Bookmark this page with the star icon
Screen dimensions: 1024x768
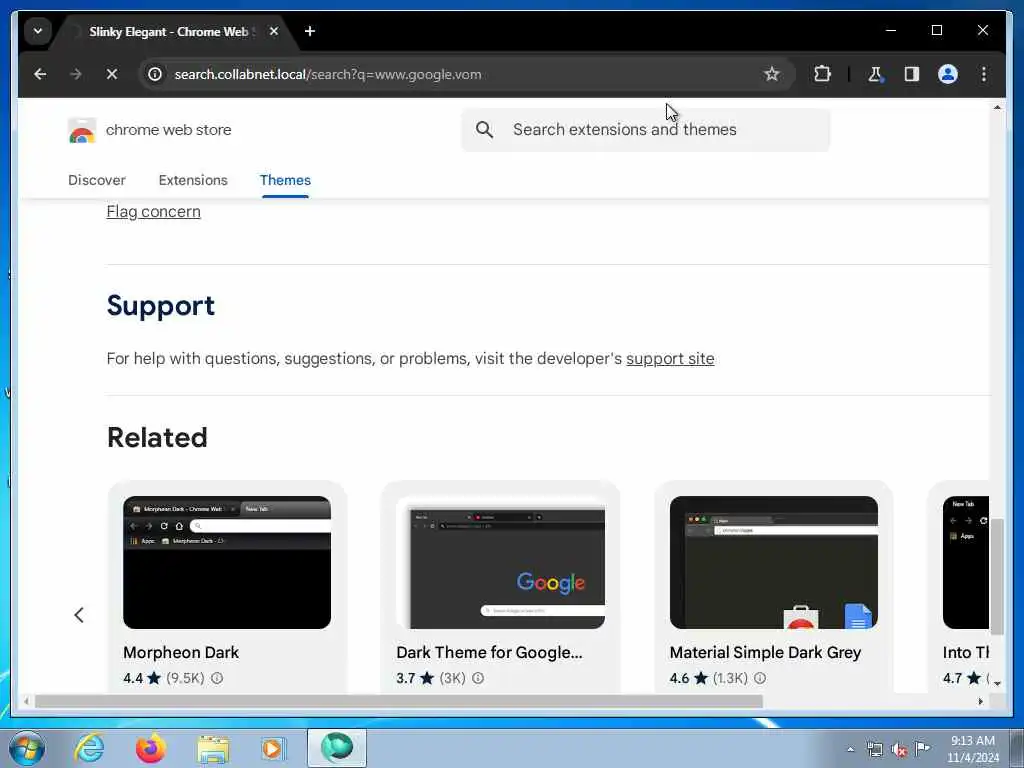click(771, 74)
